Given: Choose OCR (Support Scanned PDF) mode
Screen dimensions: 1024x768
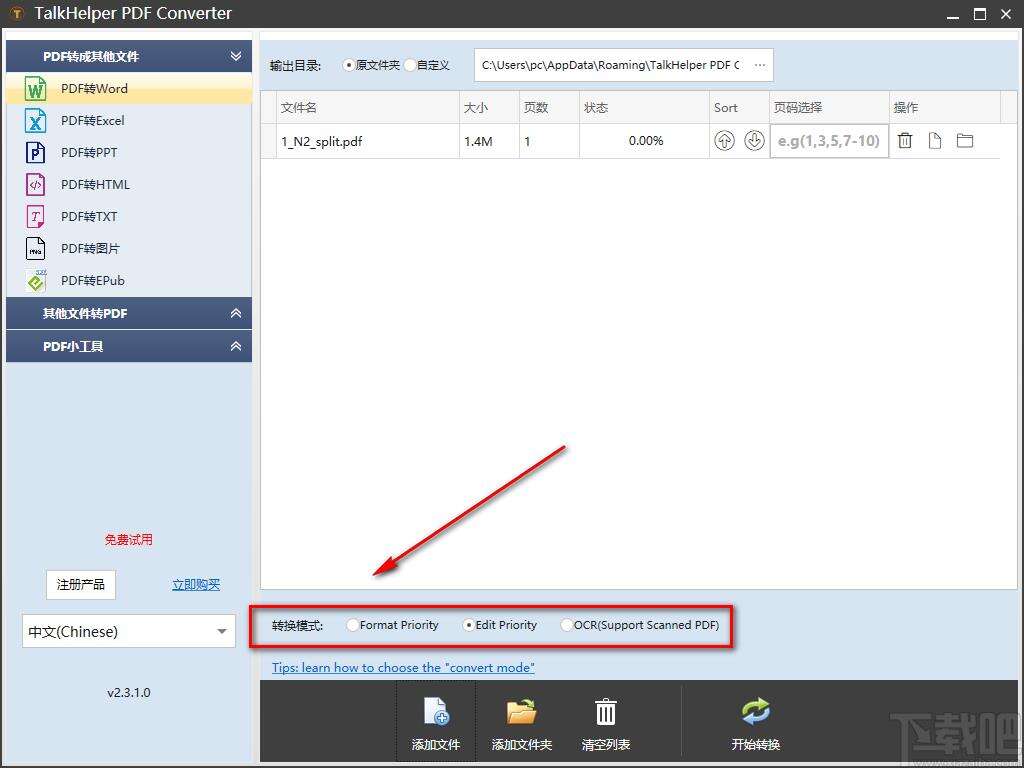Looking at the screenshot, I should pos(640,625).
